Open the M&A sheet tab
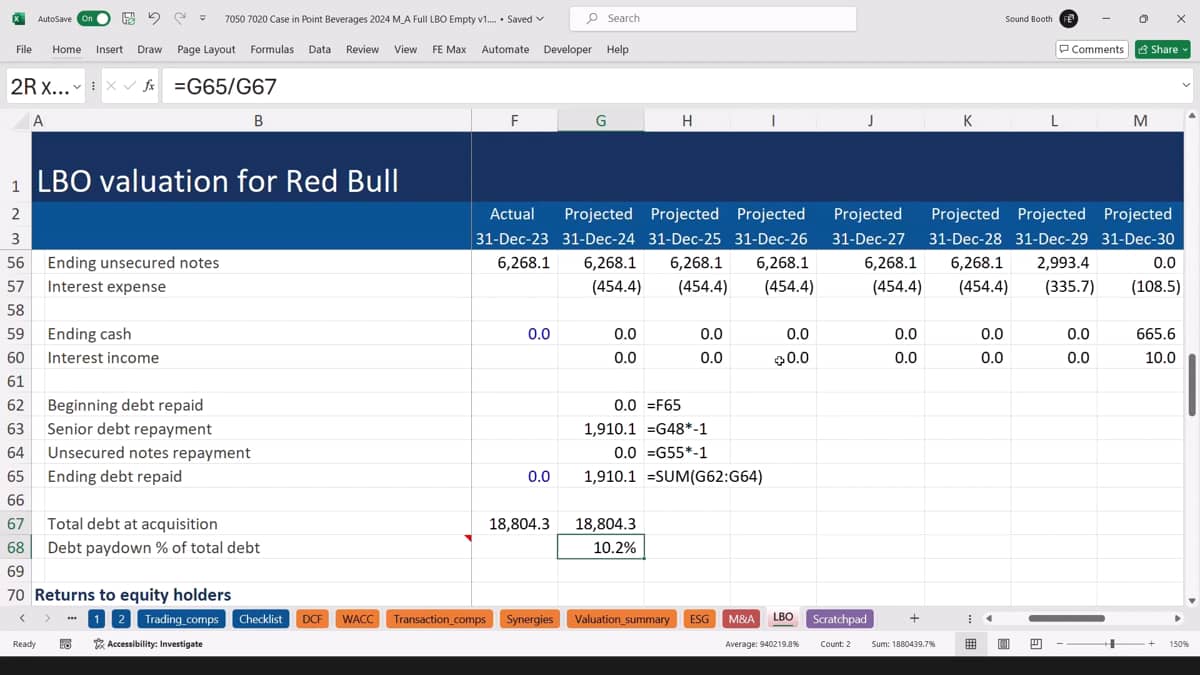 click(x=742, y=619)
